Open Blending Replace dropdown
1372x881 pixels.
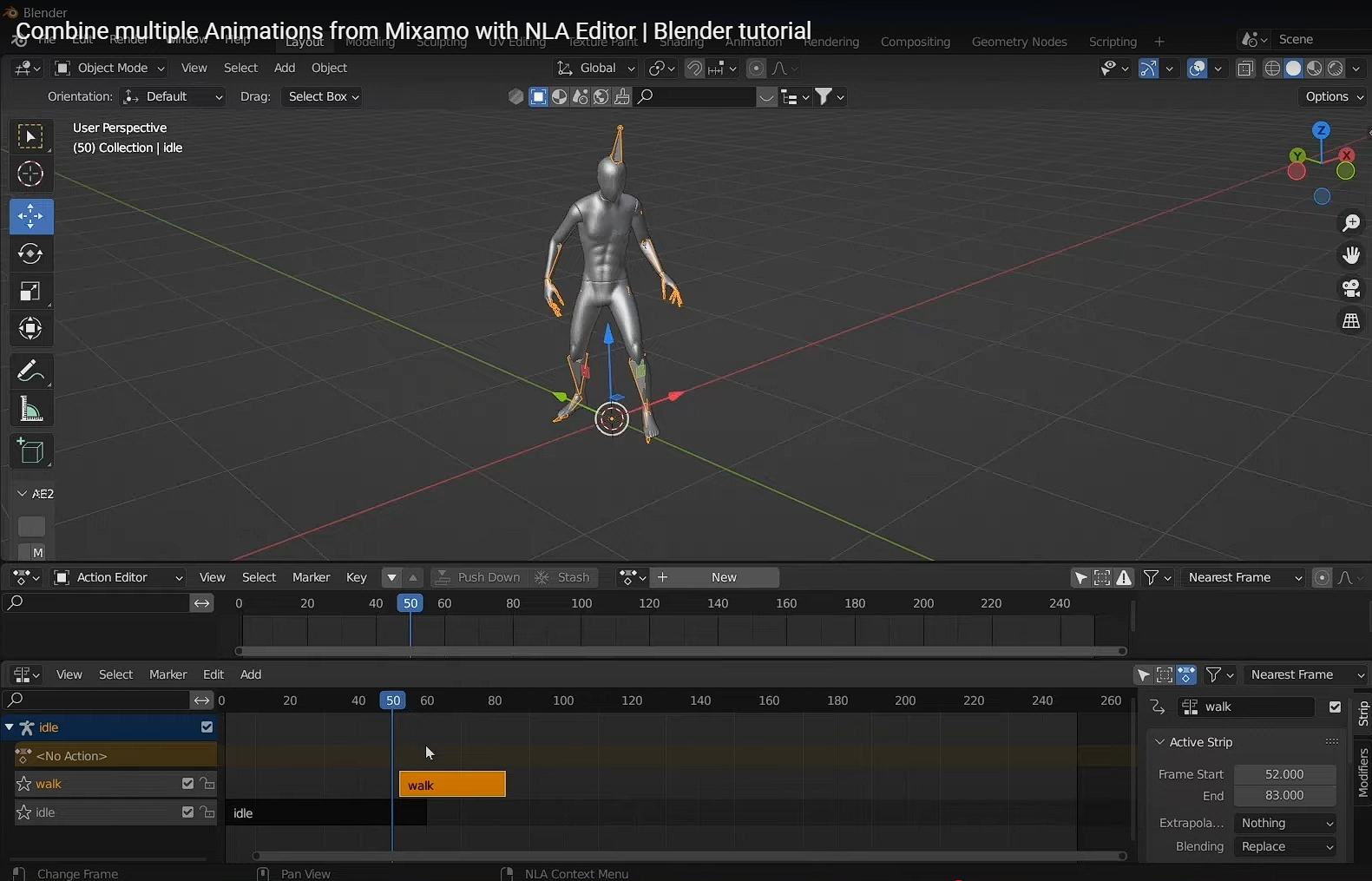pos(1285,846)
